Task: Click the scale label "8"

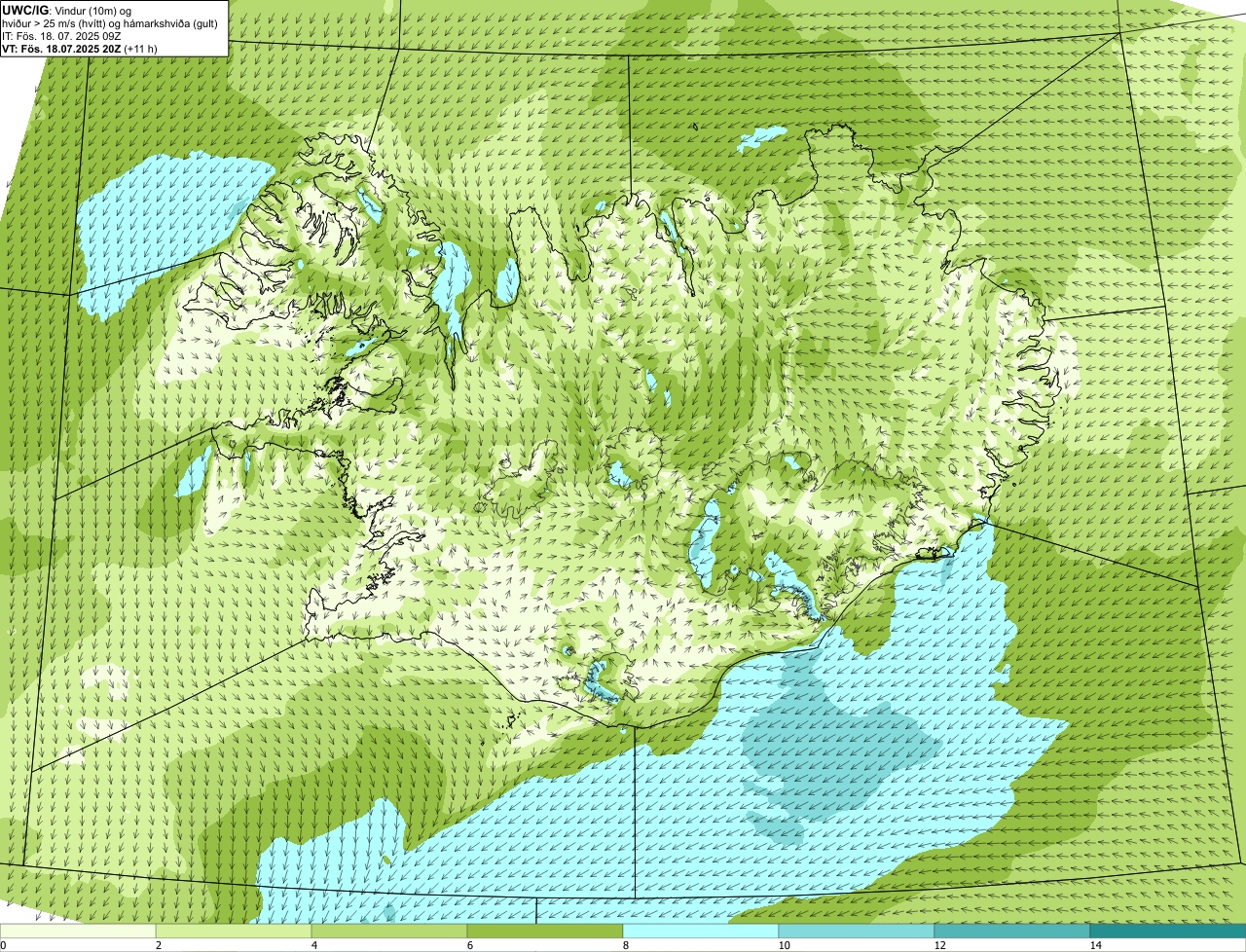Action: point(625,945)
